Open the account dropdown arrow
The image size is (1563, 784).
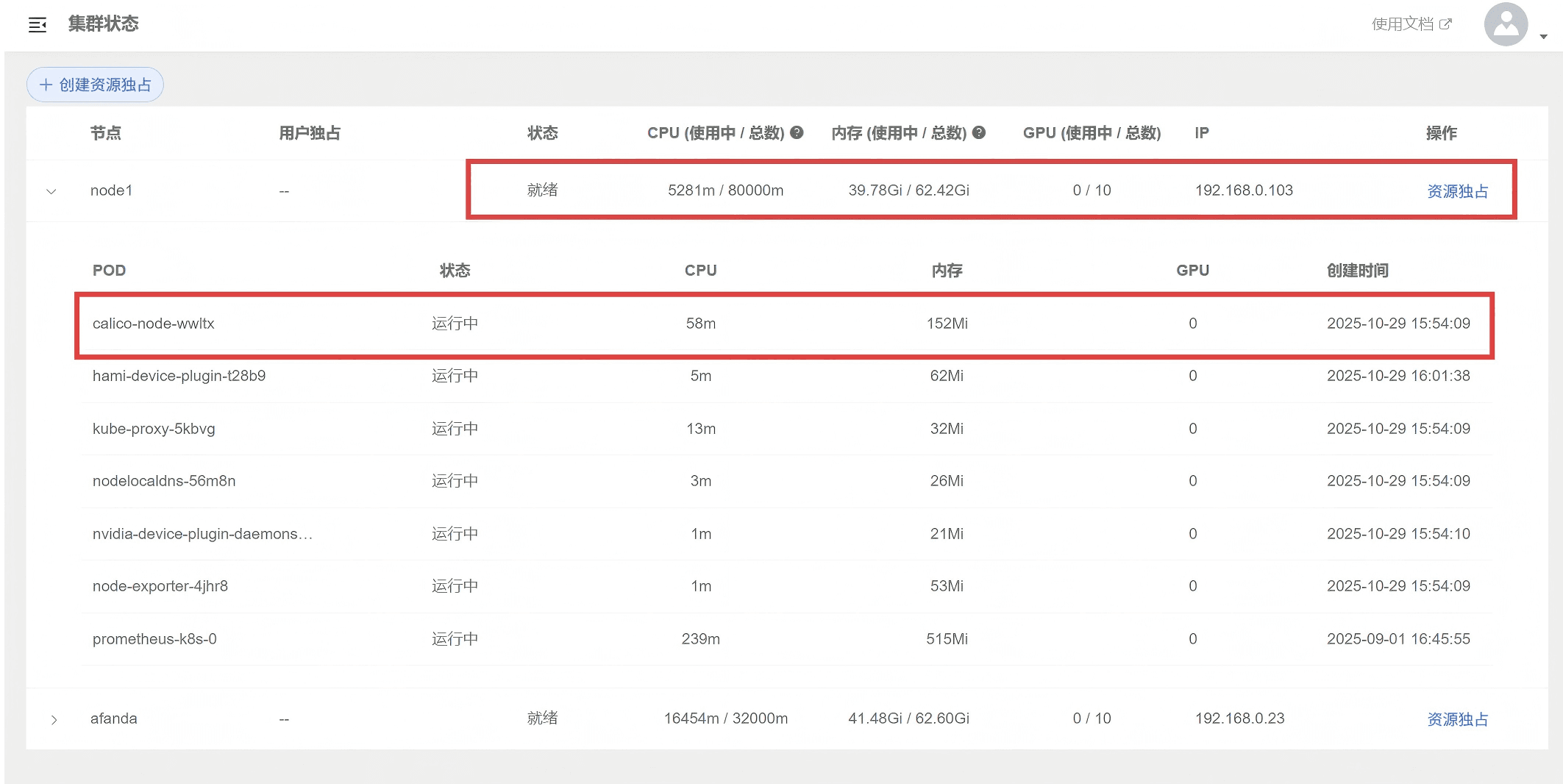coord(1543,36)
